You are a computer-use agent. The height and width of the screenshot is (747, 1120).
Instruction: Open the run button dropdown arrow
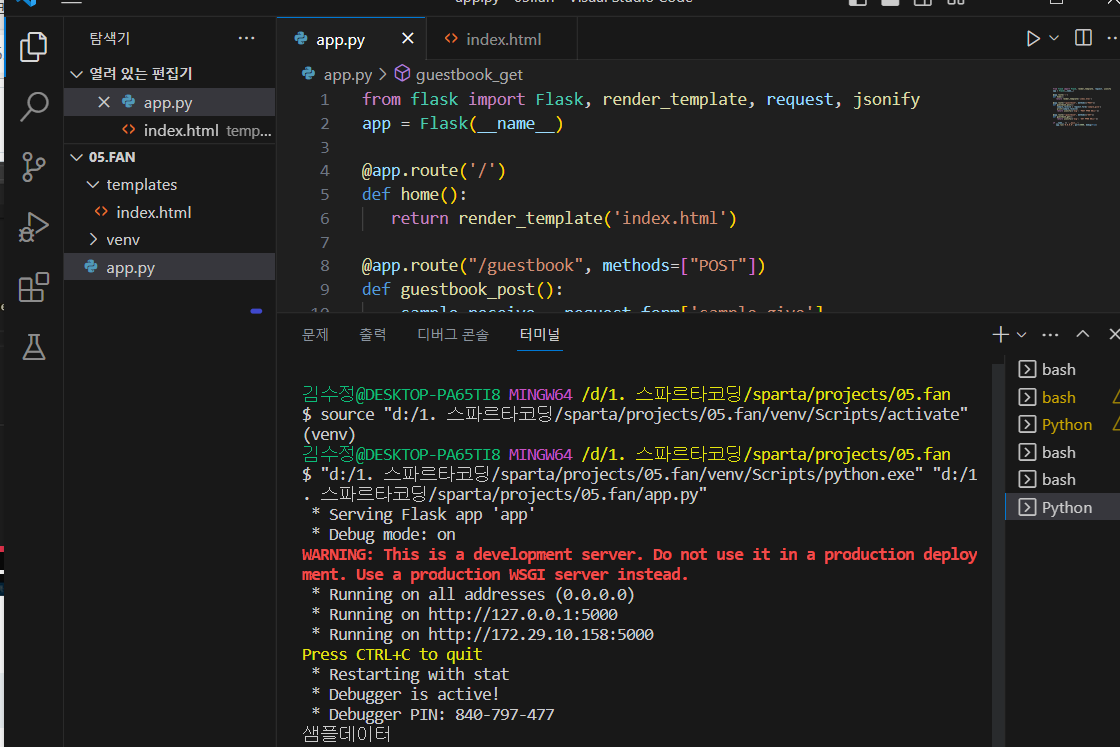[1054, 38]
